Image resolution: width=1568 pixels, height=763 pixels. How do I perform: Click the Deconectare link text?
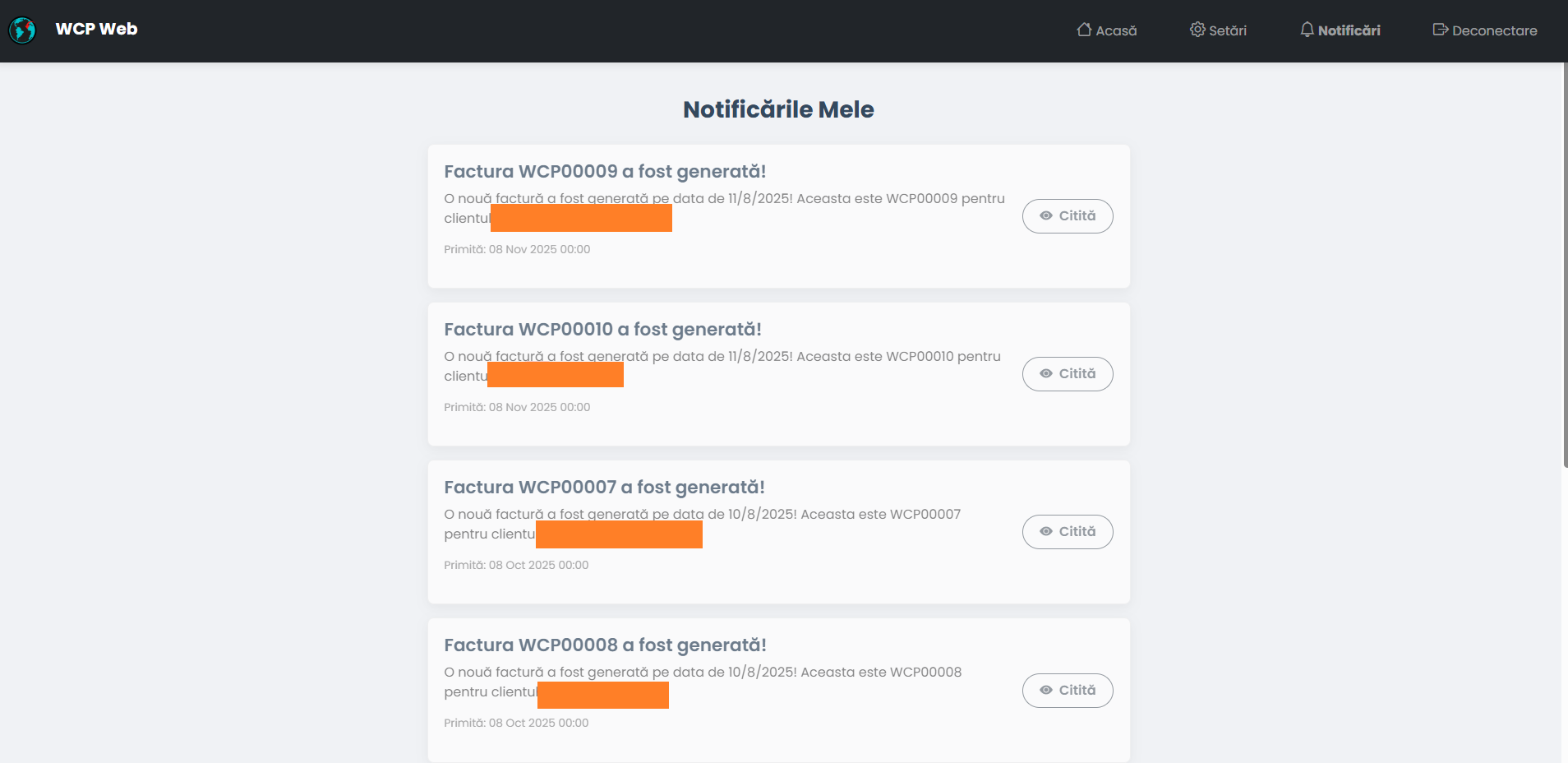[1494, 30]
